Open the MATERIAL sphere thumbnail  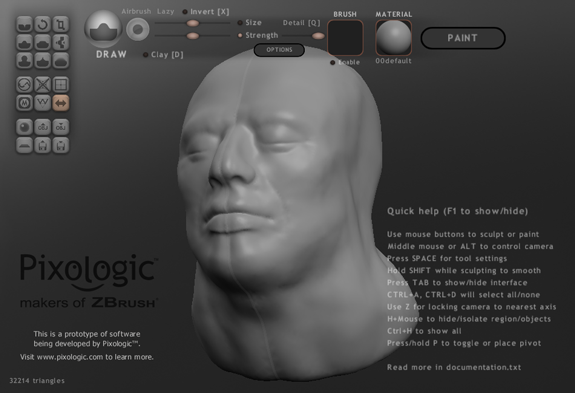click(393, 37)
